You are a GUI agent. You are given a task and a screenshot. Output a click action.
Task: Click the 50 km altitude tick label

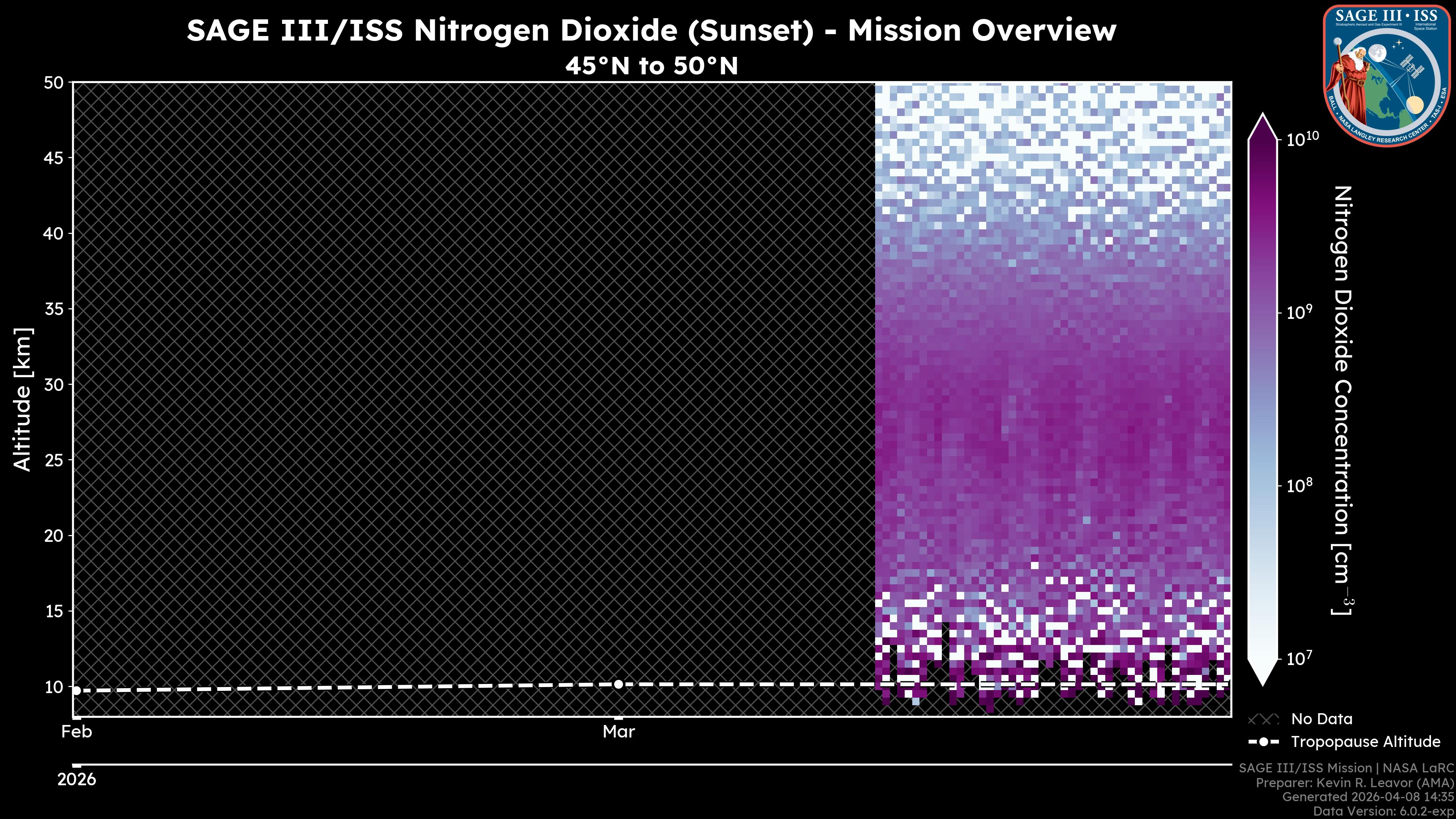point(54,83)
